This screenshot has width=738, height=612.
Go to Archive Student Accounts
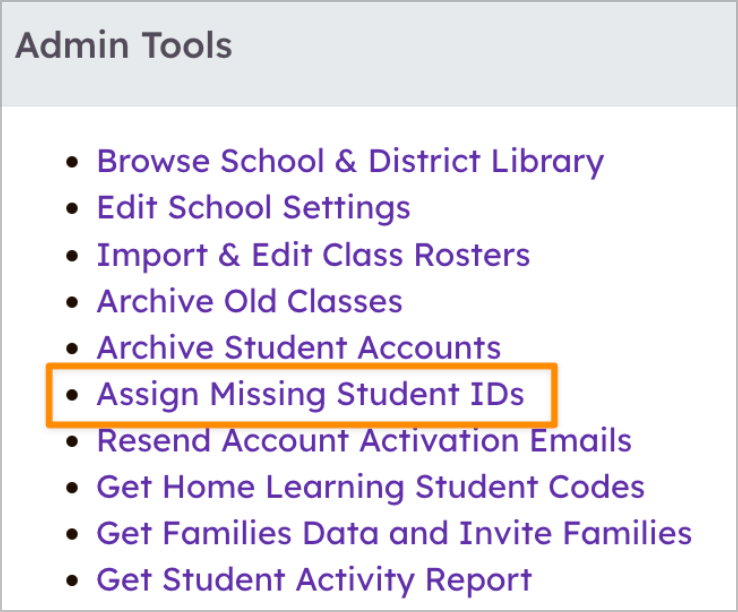click(x=298, y=348)
